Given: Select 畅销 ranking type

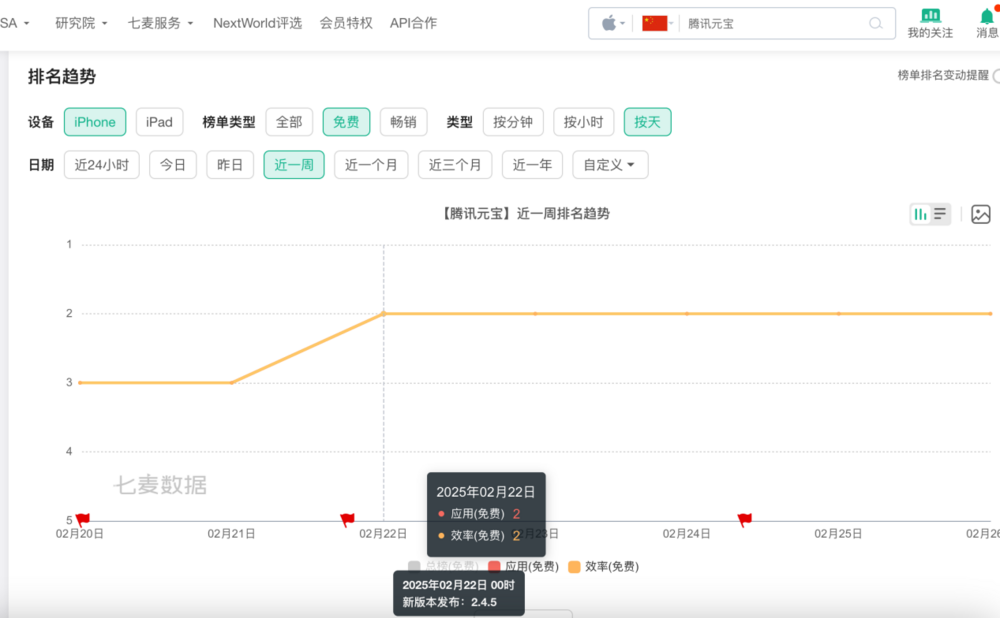Looking at the screenshot, I should [x=403, y=121].
